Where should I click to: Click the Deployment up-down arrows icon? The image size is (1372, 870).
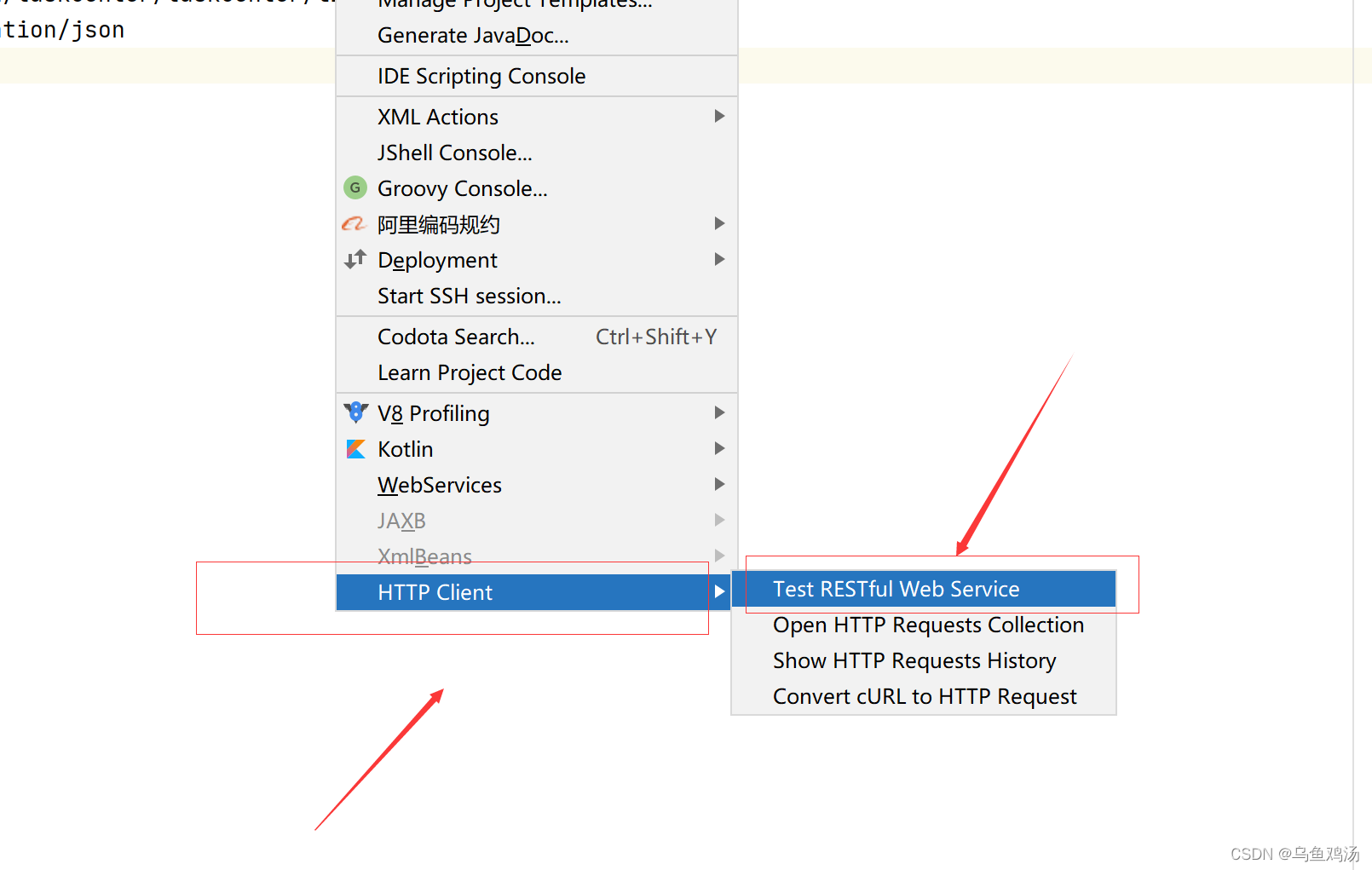tap(355, 259)
